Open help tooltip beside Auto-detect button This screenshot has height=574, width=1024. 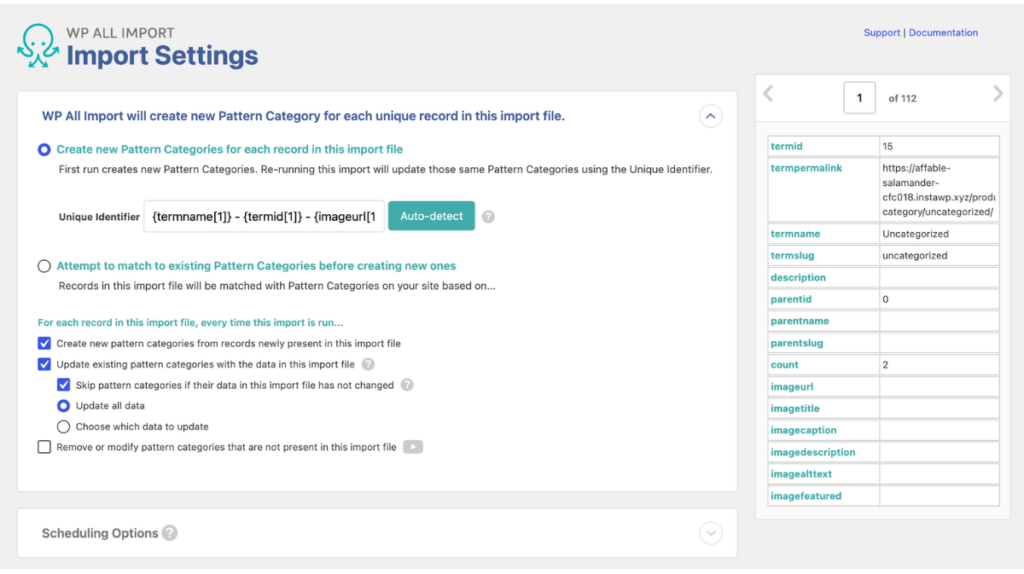tap(488, 217)
